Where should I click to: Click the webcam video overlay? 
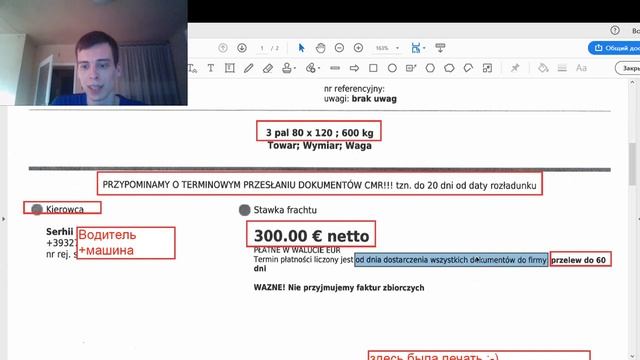click(x=94, y=53)
